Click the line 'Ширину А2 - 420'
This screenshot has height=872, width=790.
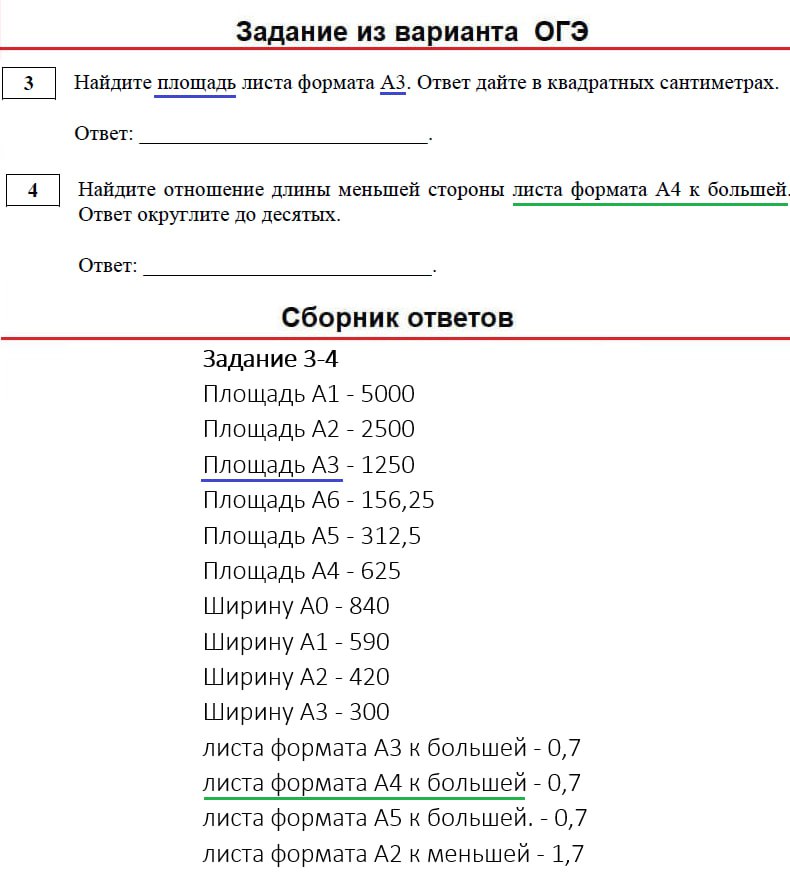coord(296,677)
